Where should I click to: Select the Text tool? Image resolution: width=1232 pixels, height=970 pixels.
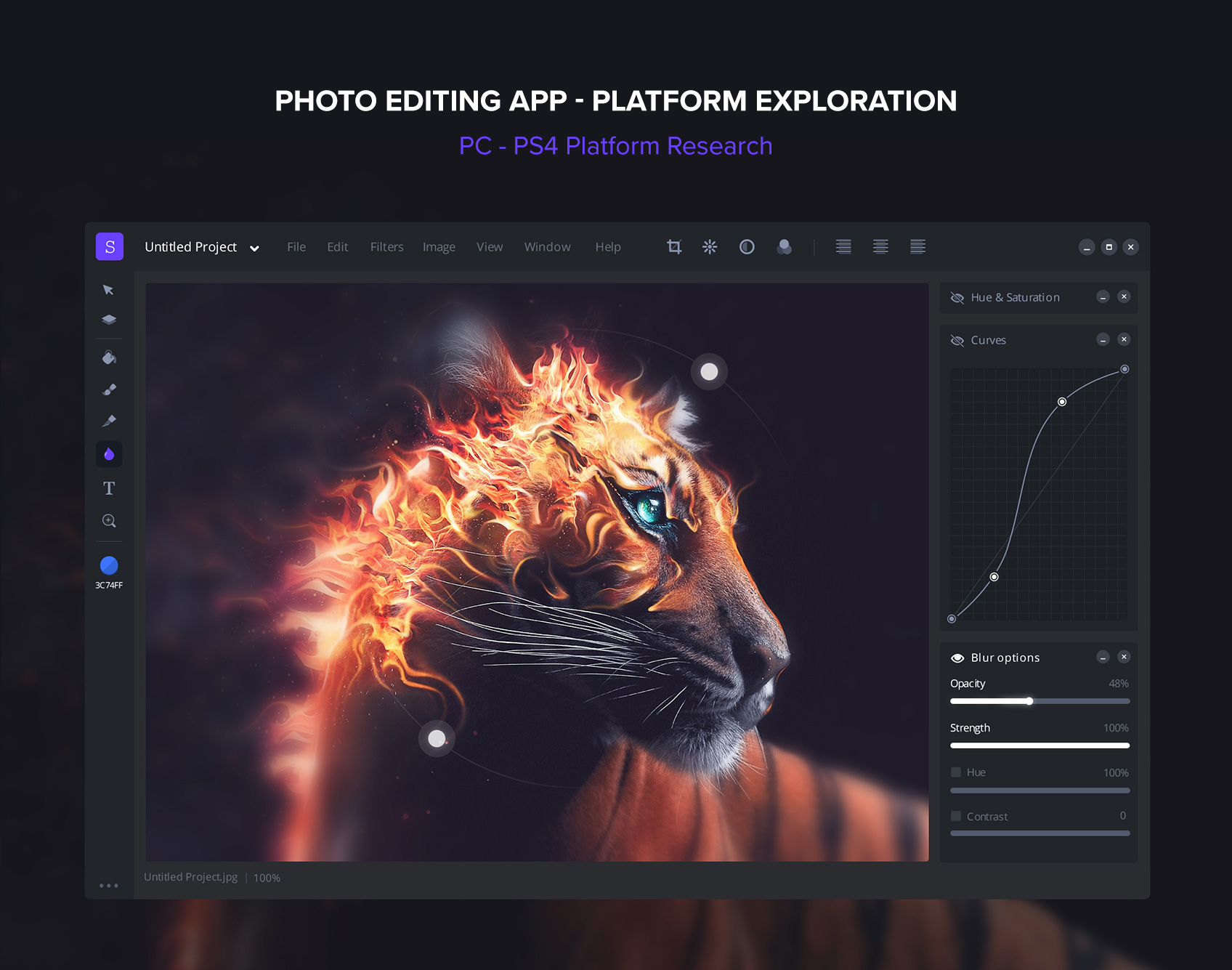[x=109, y=488]
